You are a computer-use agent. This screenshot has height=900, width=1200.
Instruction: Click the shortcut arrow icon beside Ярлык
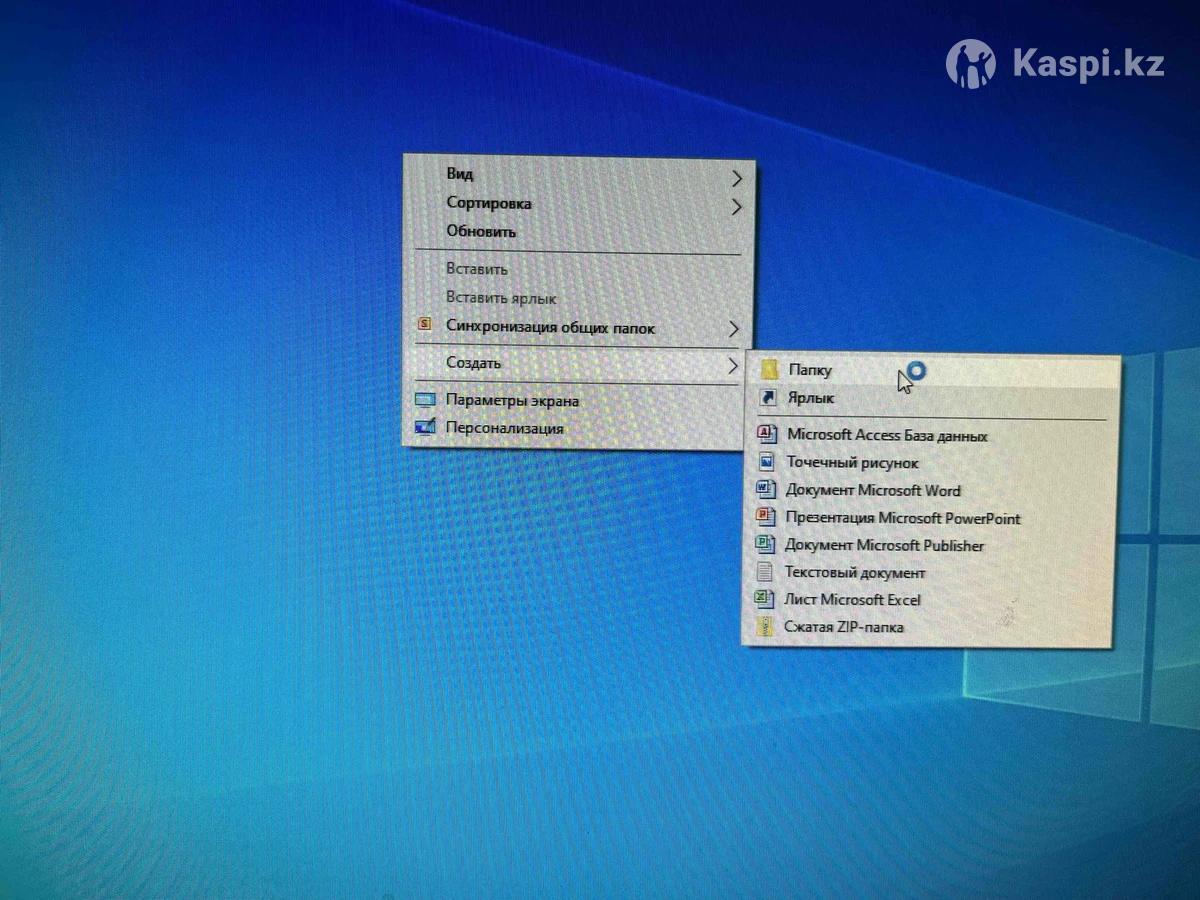[x=768, y=398]
